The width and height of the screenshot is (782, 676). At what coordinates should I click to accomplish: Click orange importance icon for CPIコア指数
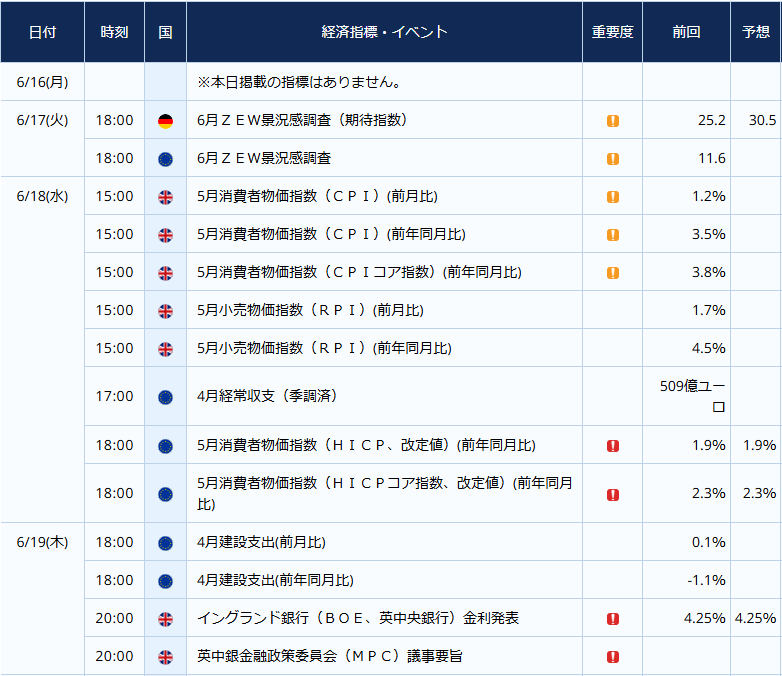(612, 272)
